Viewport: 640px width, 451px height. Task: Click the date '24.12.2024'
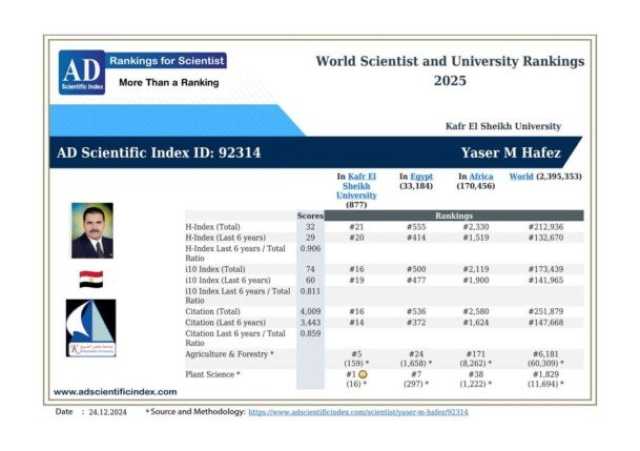[x=108, y=412]
